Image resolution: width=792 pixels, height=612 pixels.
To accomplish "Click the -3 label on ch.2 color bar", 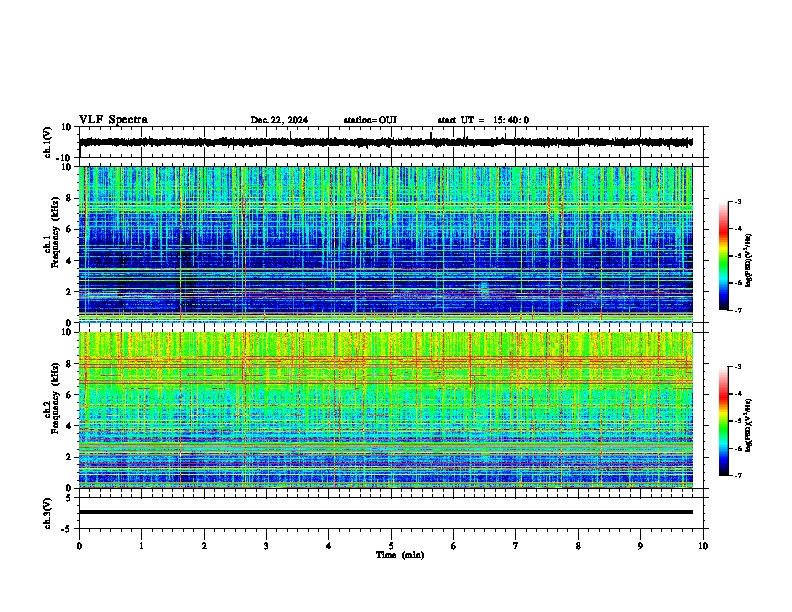I will tap(738, 367).
